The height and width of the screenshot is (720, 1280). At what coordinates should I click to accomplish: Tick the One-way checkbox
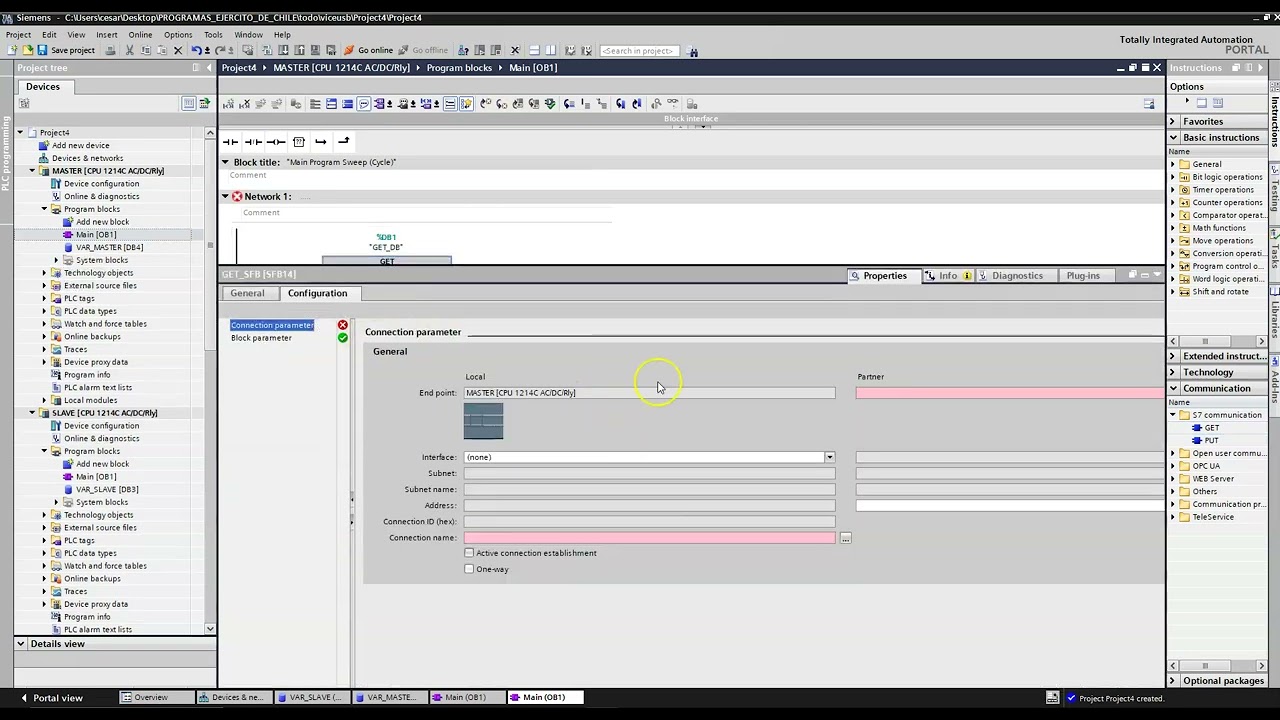469,569
